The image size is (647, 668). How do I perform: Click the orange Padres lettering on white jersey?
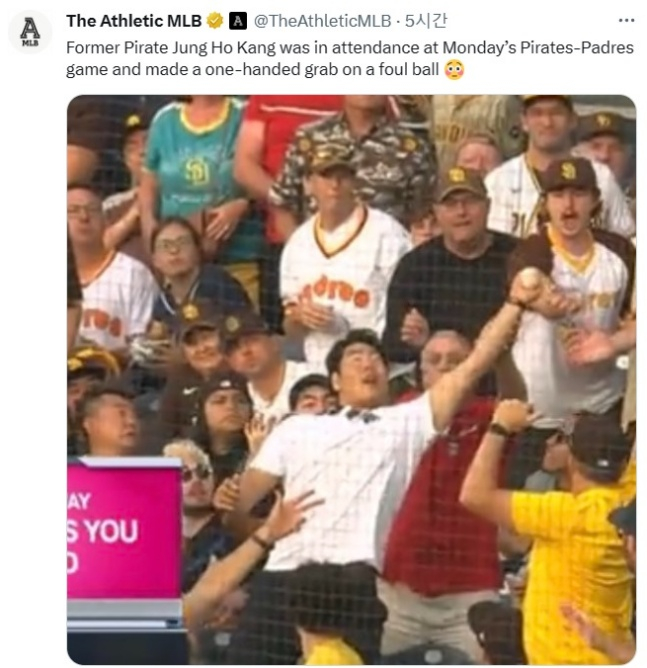point(336,292)
